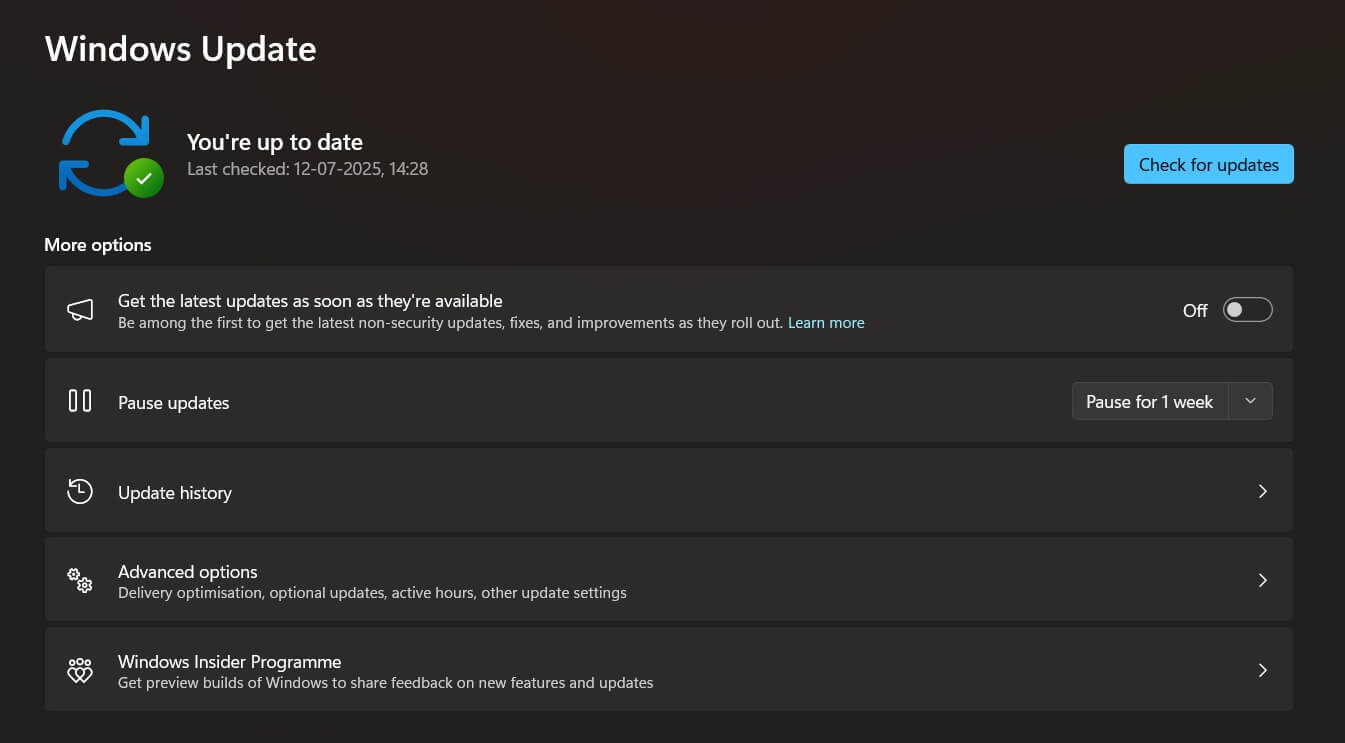The image size is (1345, 743).
Task: Open Windows Insider Programme via its chevron
Action: pos(1262,670)
